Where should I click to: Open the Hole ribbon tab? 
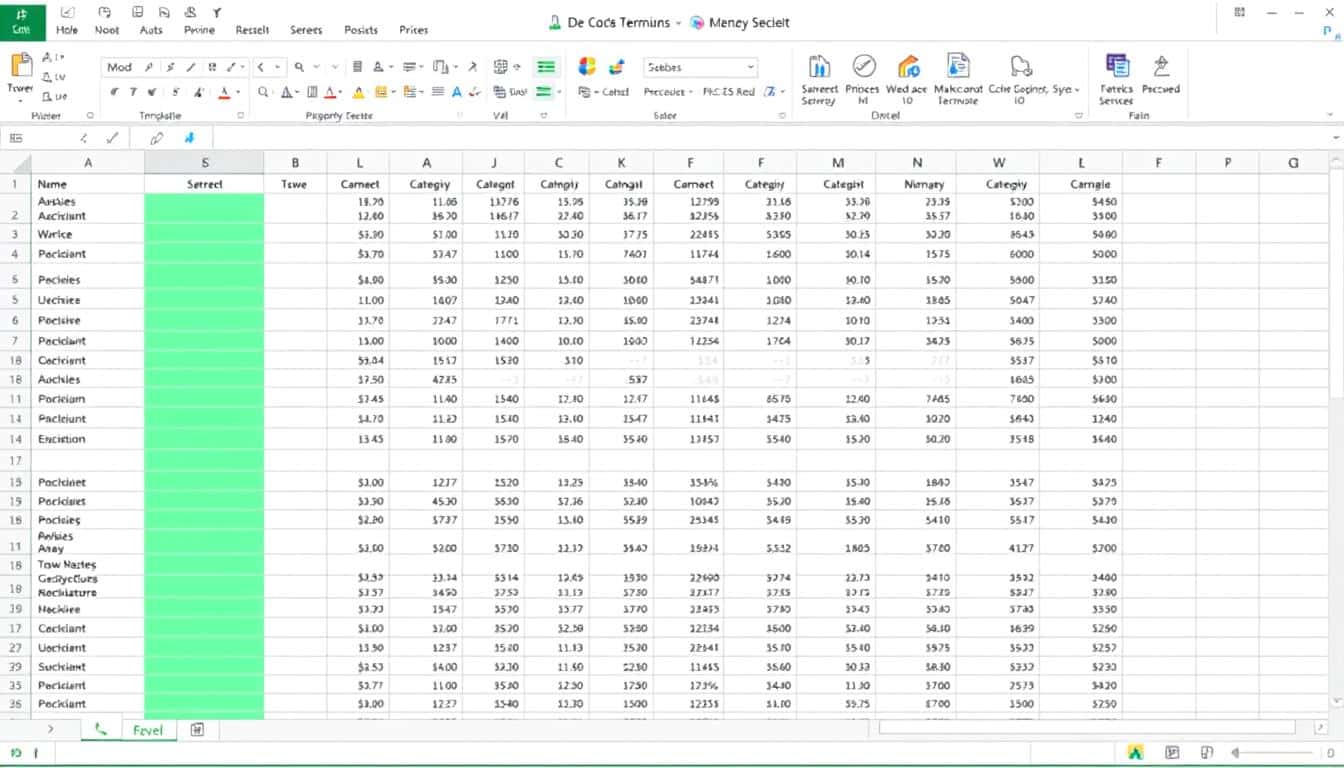tap(67, 30)
